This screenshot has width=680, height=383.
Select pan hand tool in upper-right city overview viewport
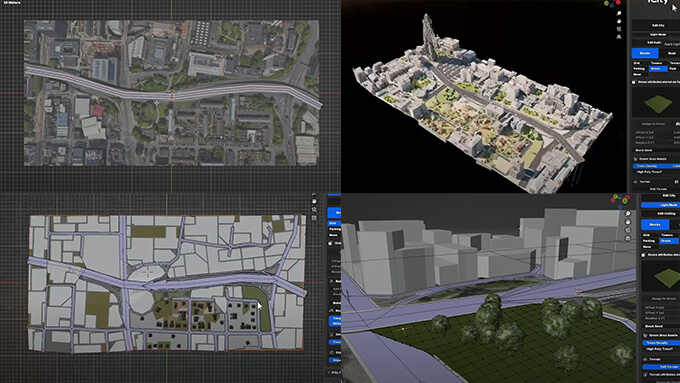(619, 21)
